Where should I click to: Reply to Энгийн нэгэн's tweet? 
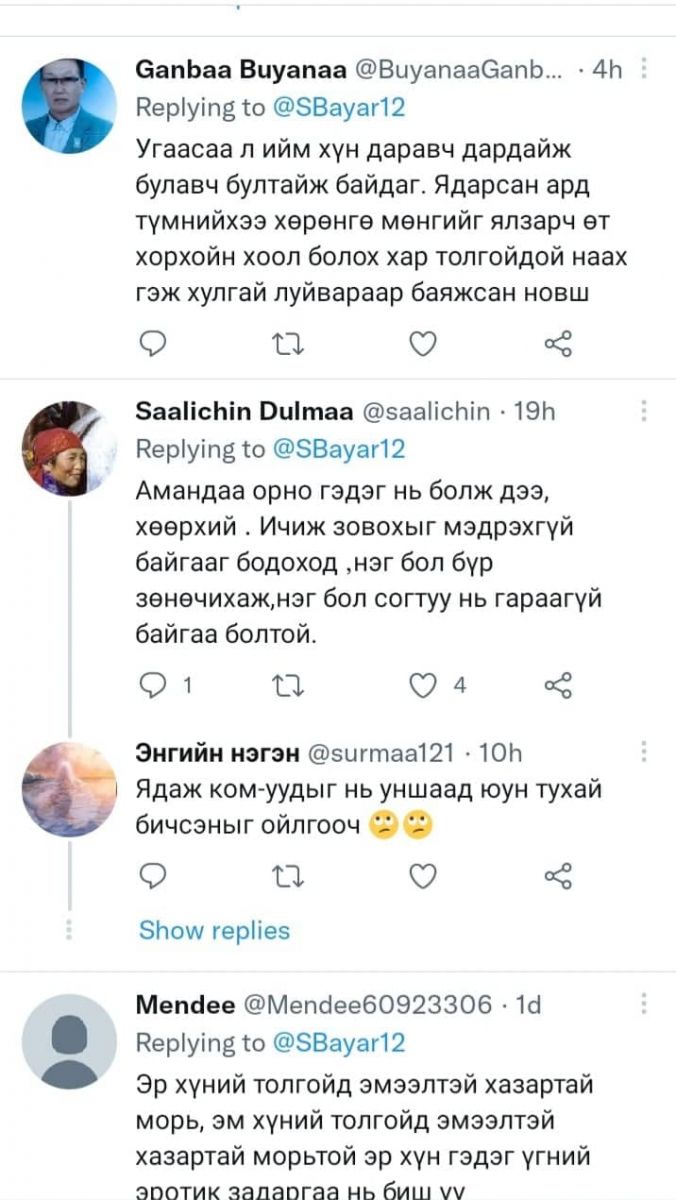pyautogui.click(x=152, y=876)
